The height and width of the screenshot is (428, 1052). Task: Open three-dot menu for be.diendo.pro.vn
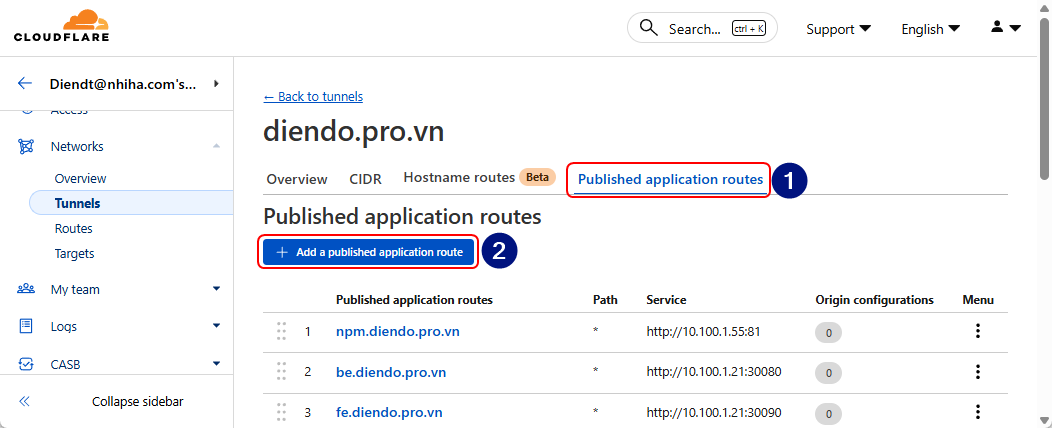(x=977, y=372)
